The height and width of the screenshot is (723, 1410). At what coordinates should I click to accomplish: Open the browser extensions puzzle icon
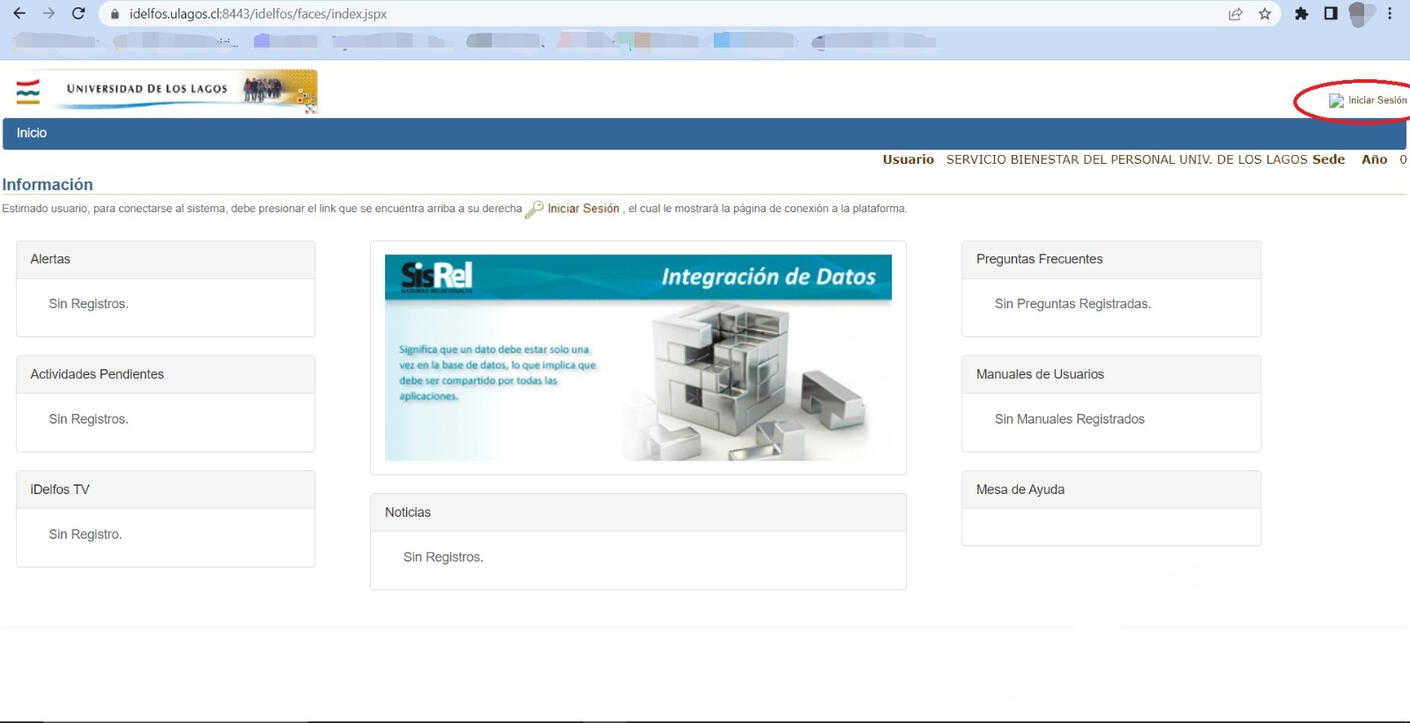pyautogui.click(x=1301, y=14)
